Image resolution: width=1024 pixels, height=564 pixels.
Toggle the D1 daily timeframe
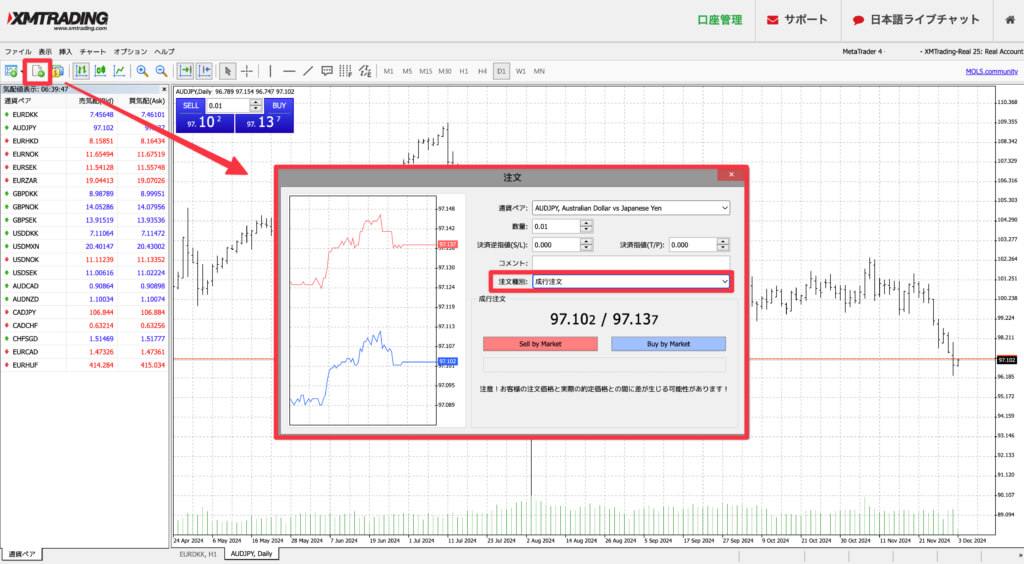point(501,71)
